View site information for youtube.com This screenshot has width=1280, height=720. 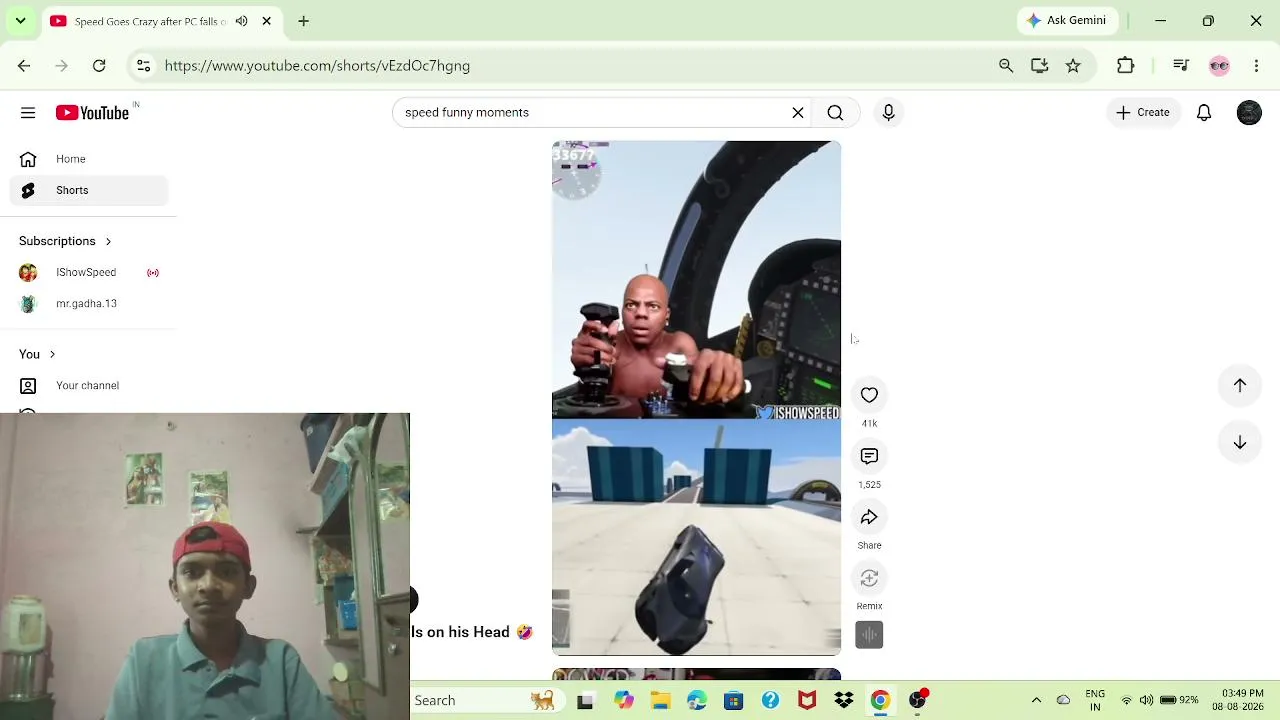click(x=144, y=66)
